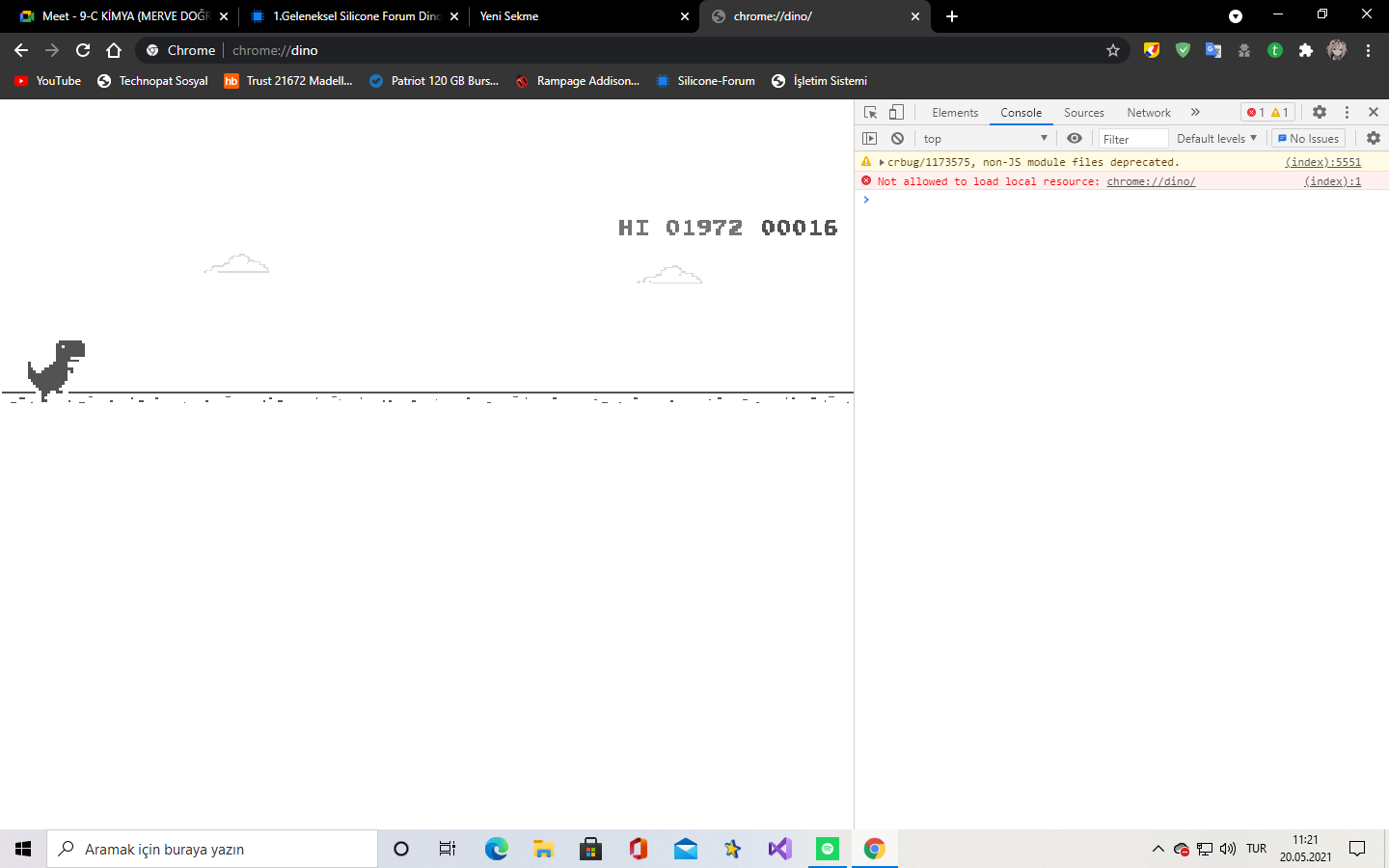Open the Patriot 120 GB Burs bookmark
1389x868 pixels.
(x=434, y=81)
